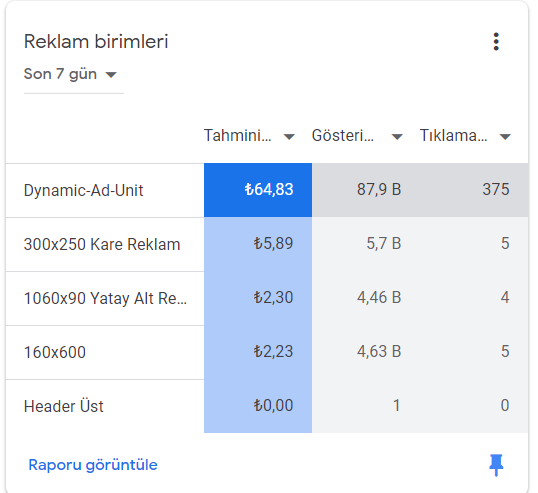Click the ₺2,23 earnings cell
This screenshot has height=493, width=538.
(x=258, y=352)
